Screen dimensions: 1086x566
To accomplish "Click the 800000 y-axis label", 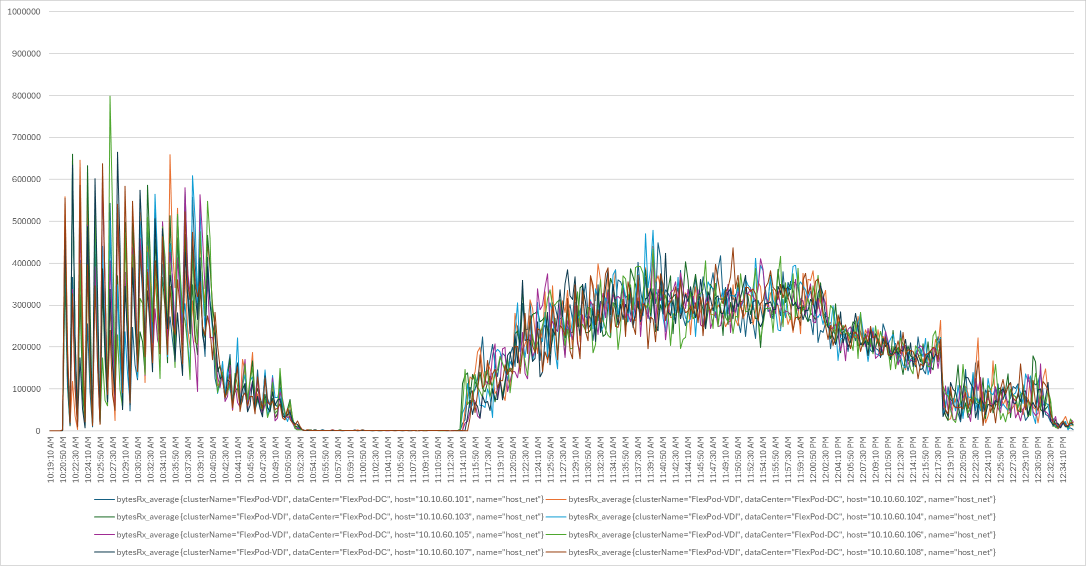I will click(24, 96).
